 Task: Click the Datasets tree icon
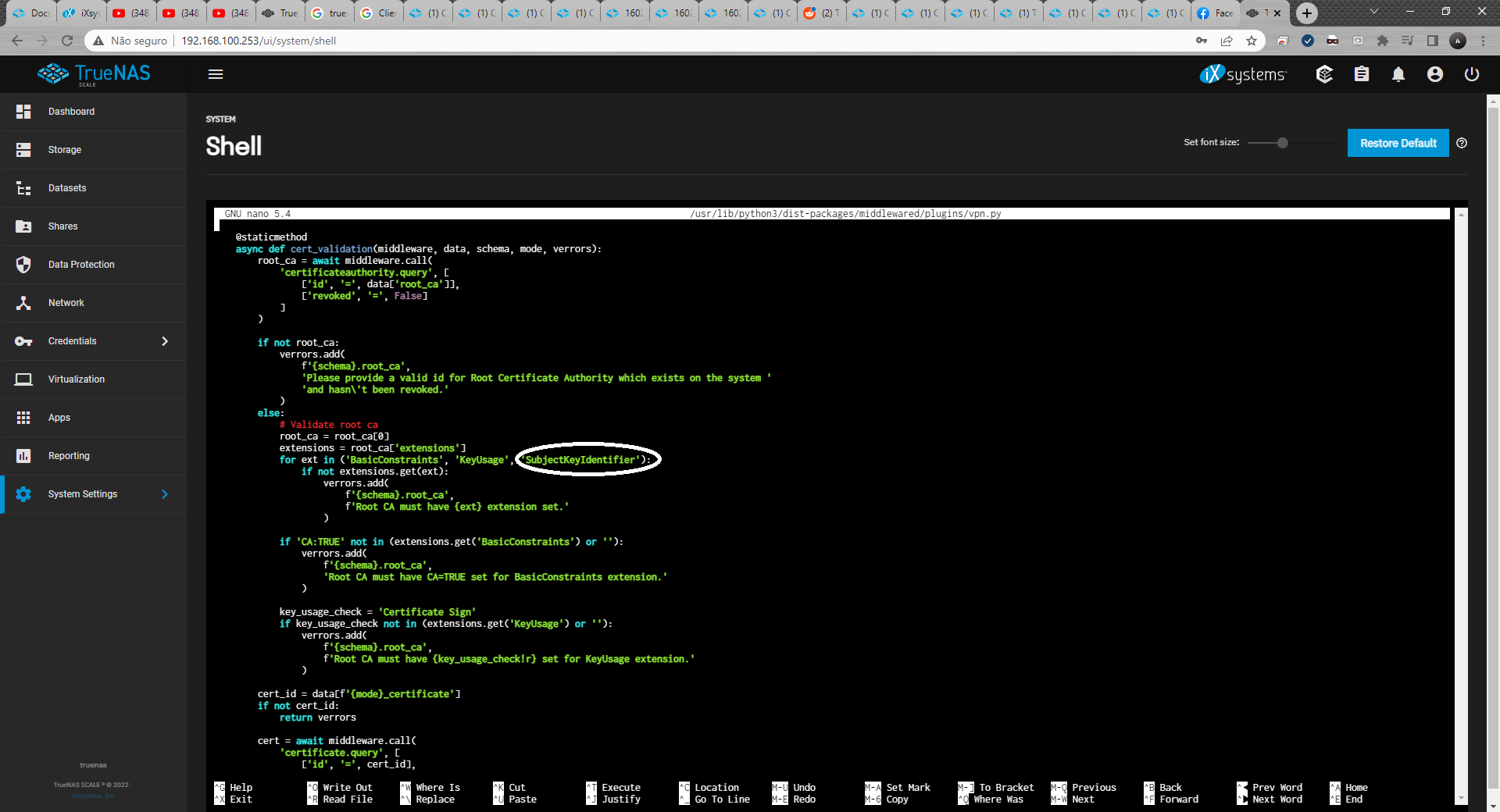23,188
